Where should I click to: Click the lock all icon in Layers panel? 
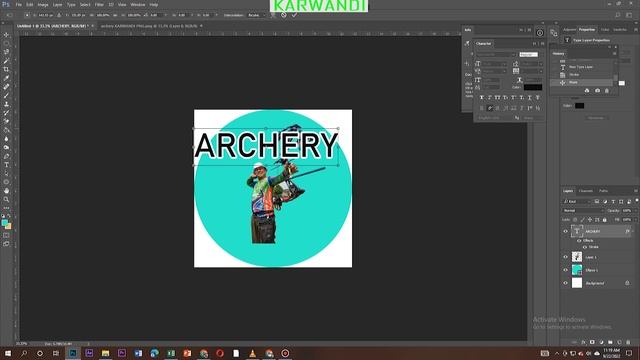604,220
